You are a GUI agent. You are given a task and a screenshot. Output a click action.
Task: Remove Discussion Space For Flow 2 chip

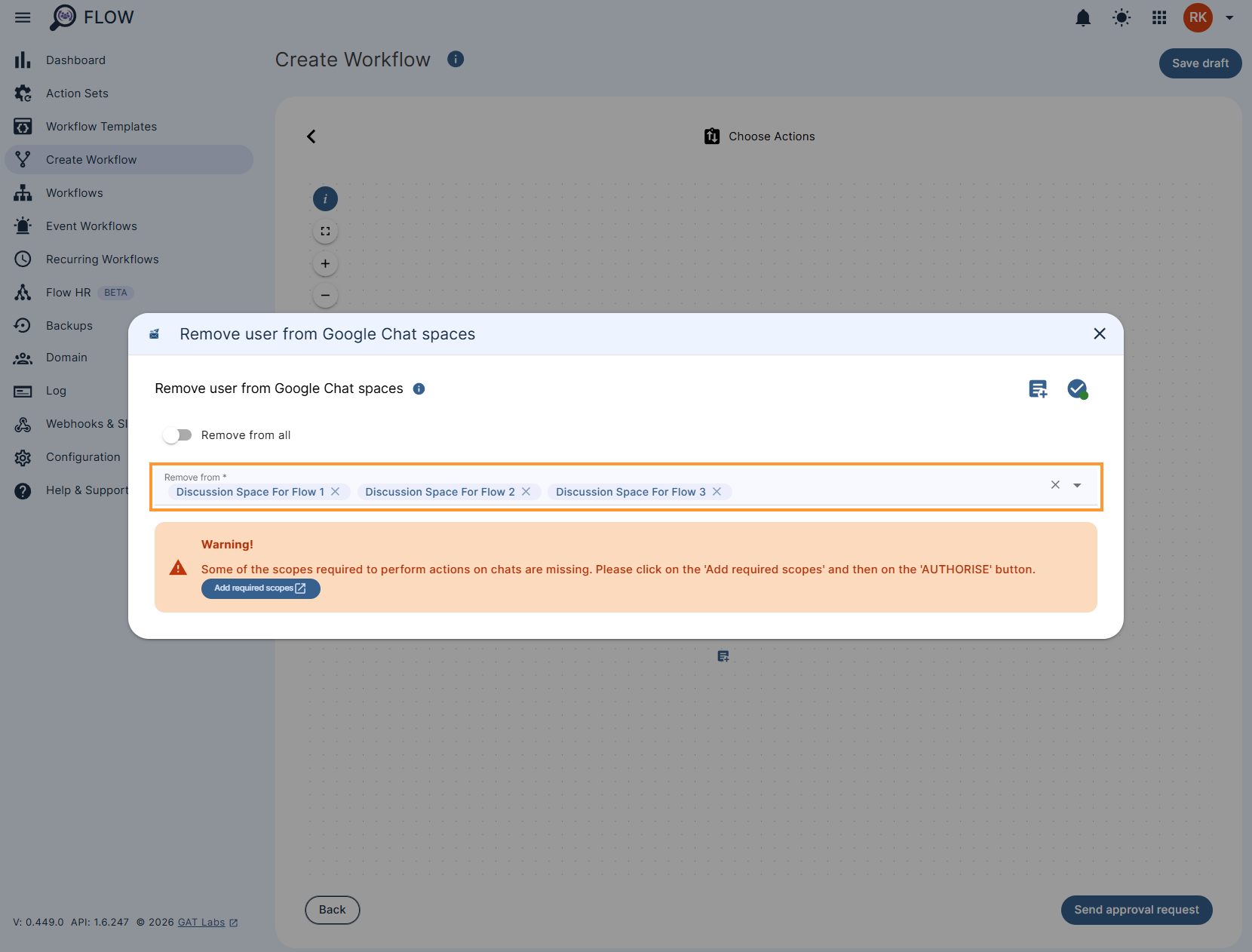point(526,492)
